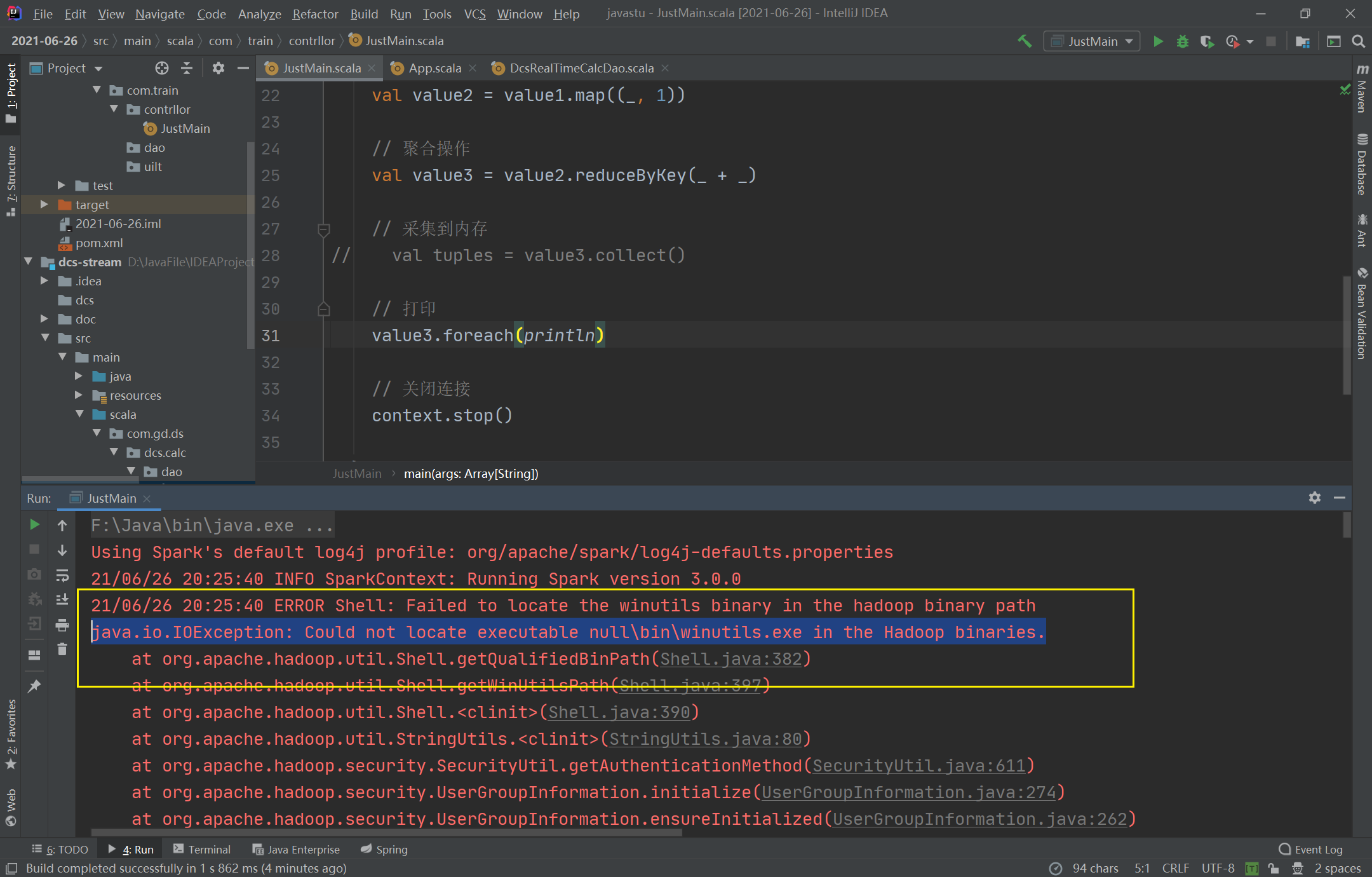Click Run with Coverage icon
Screen dimensions: 1372x877
pyautogui.click(x=1207, y=41)
